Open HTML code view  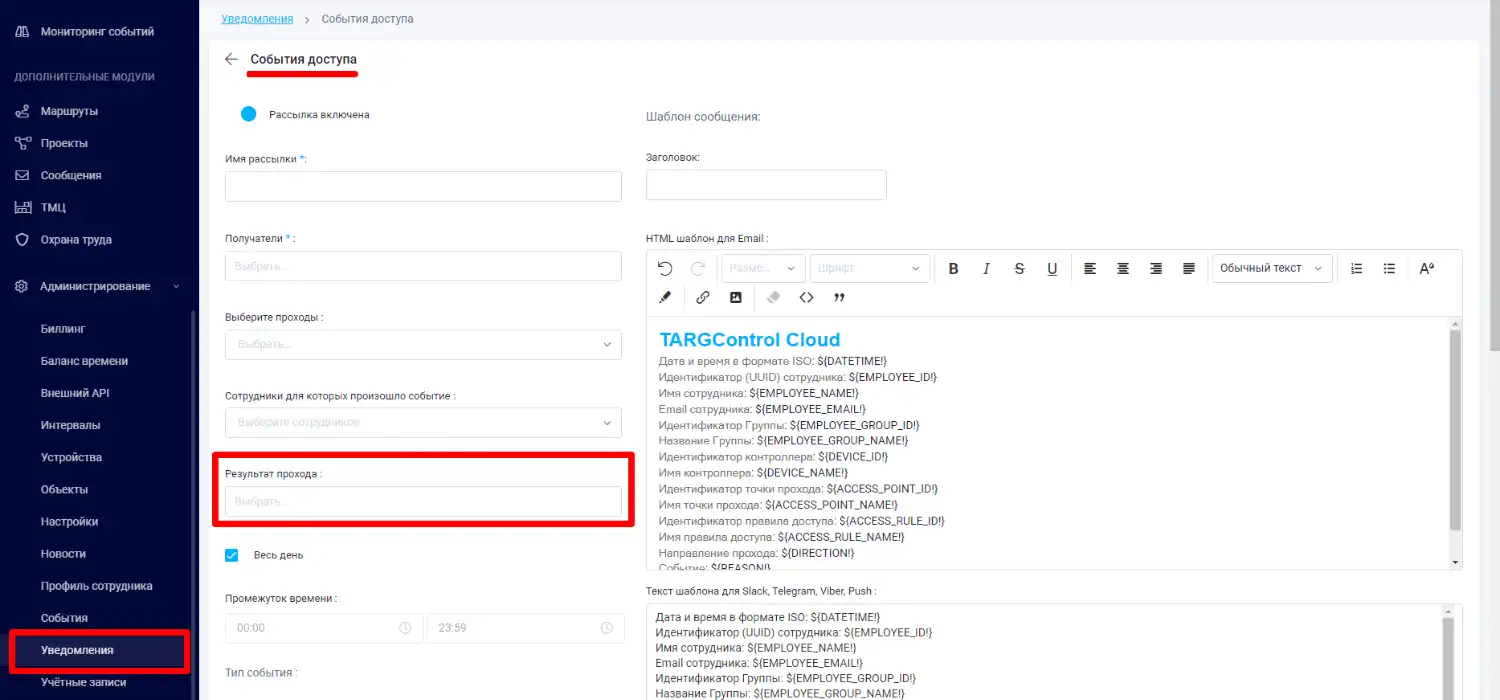(x=807, y=297)
